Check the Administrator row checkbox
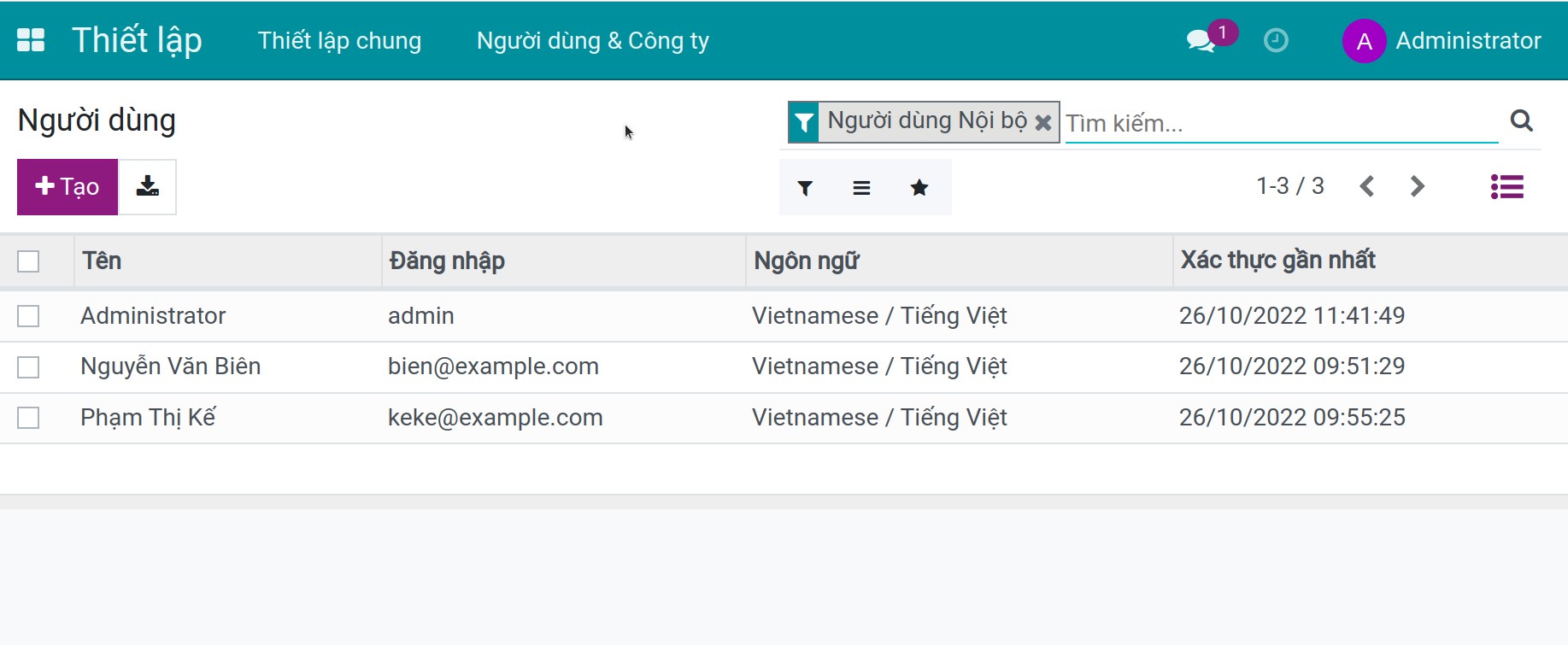Viewport: 1568px width, 645px height. [28, 316]
